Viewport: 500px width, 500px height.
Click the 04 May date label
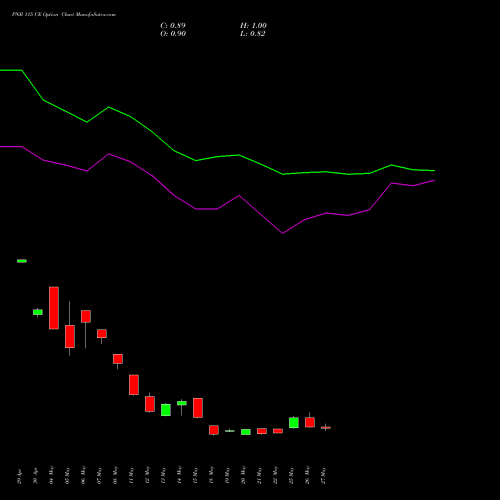pos(52,476)
